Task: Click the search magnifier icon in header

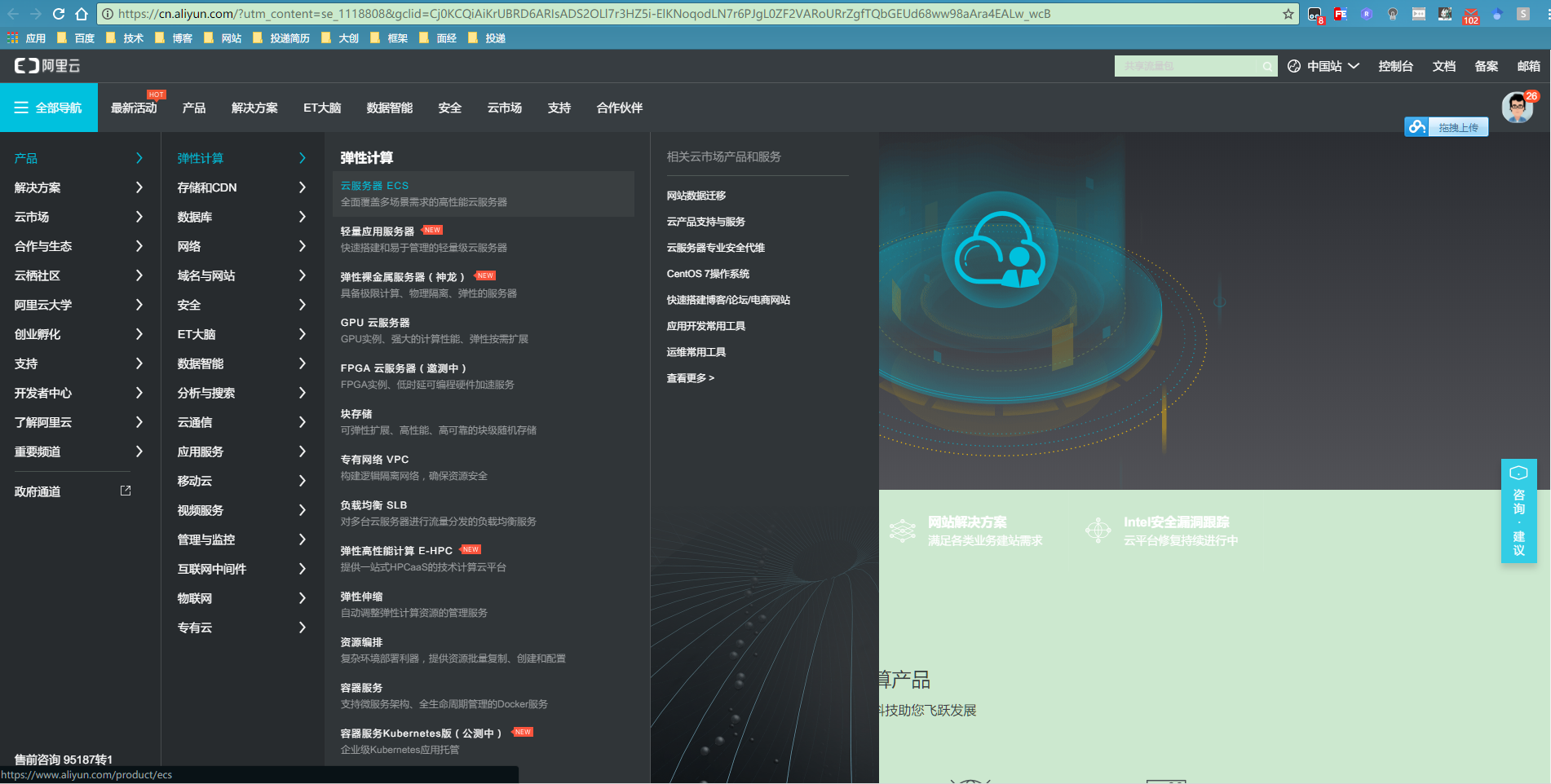Action: coord(1267,66)
